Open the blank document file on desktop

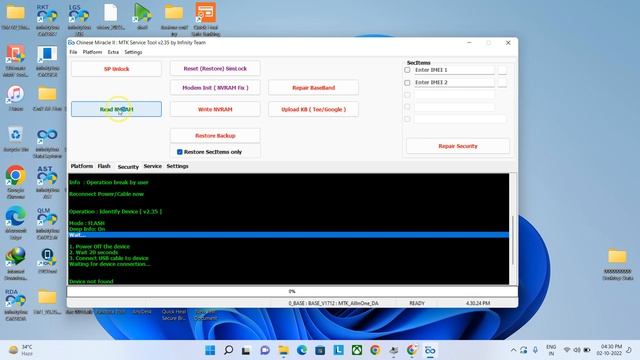(x=111, y=17)
